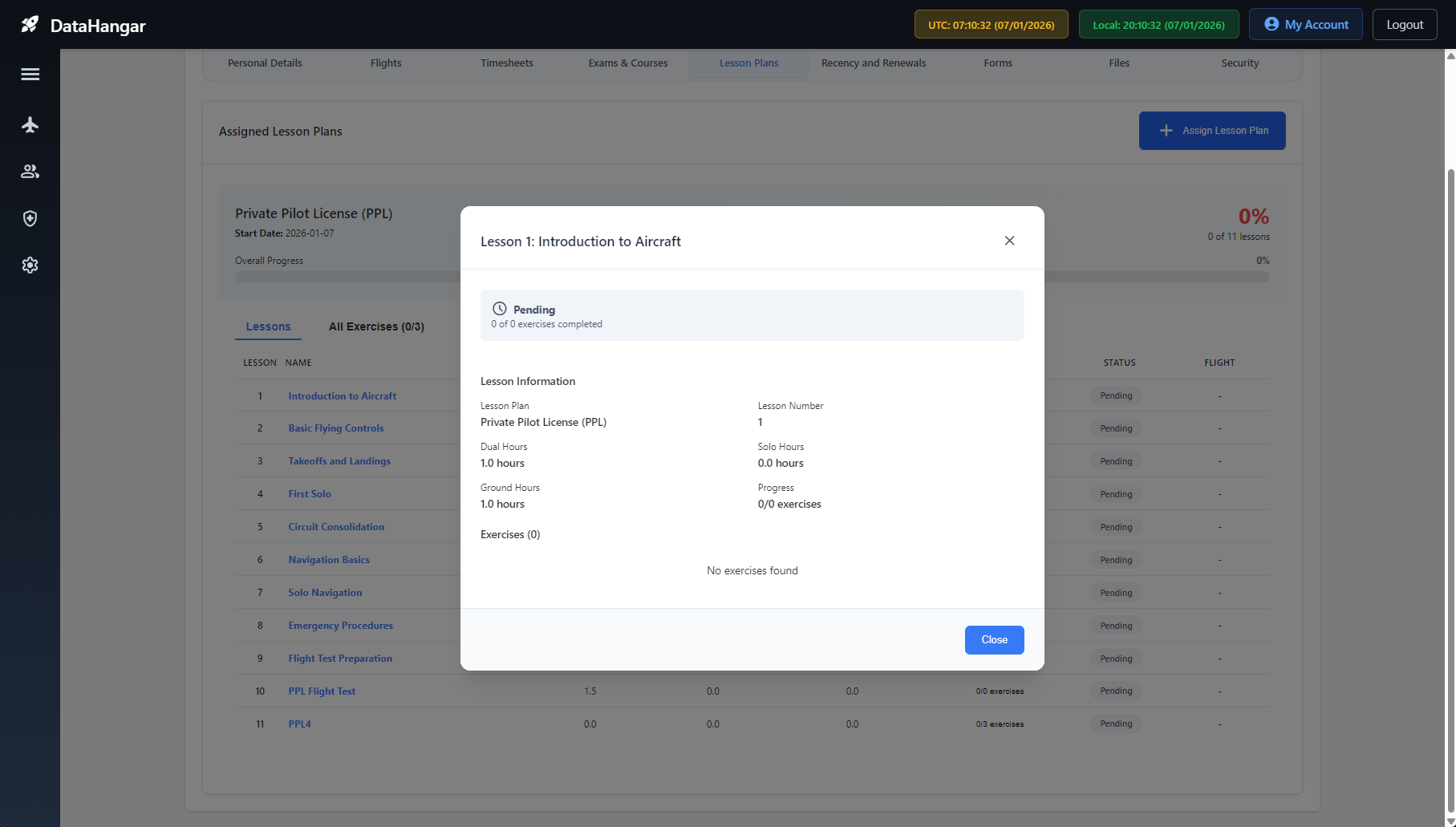Click the airplane icon in sidebar

[30, 124]
